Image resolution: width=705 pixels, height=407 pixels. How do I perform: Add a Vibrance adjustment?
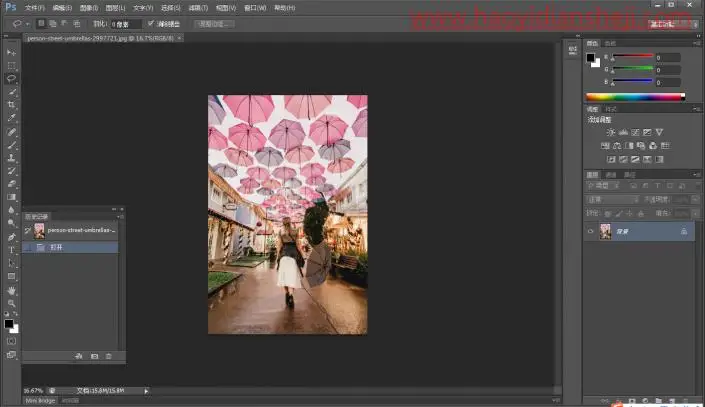[x=659, y=132]
